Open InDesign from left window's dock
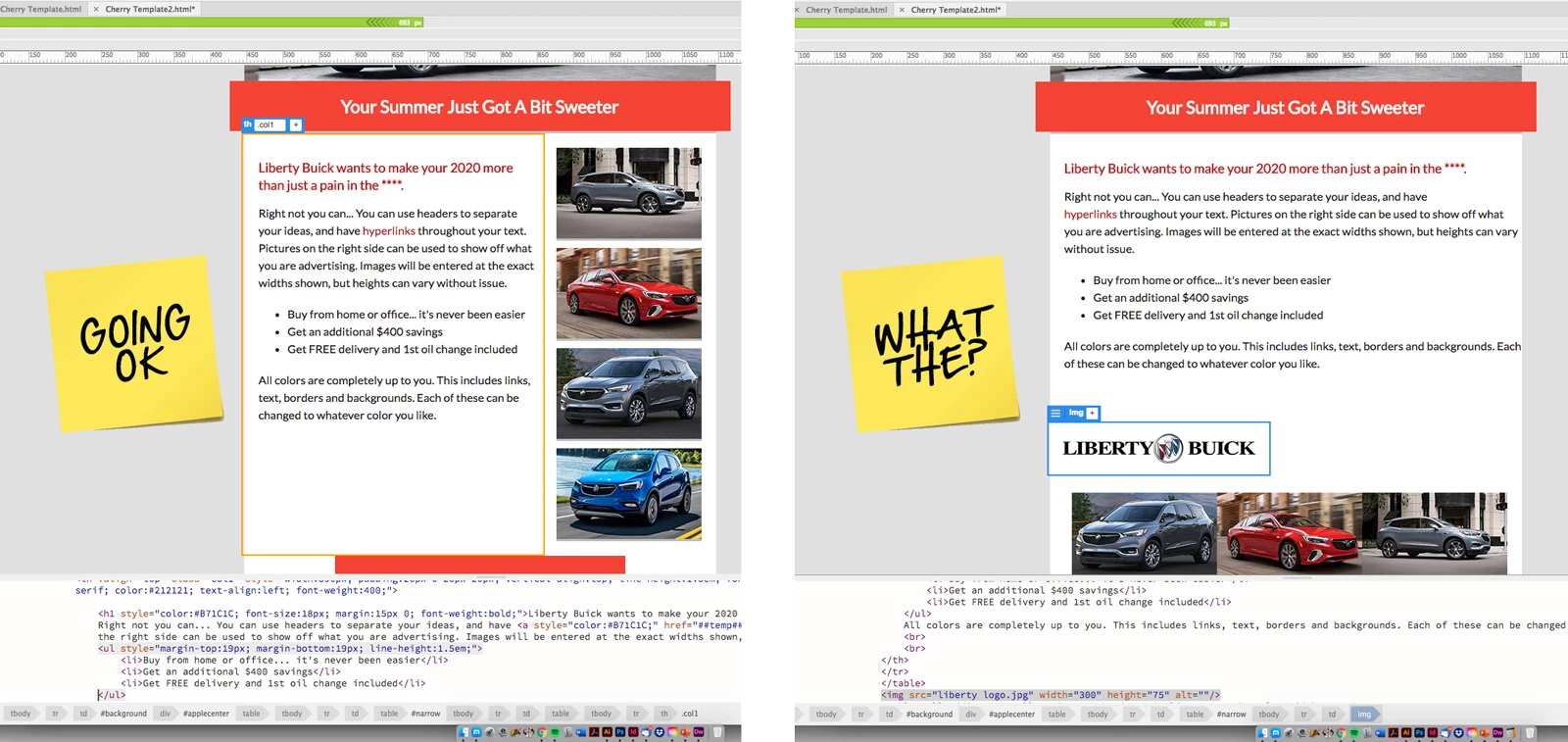 633,732
